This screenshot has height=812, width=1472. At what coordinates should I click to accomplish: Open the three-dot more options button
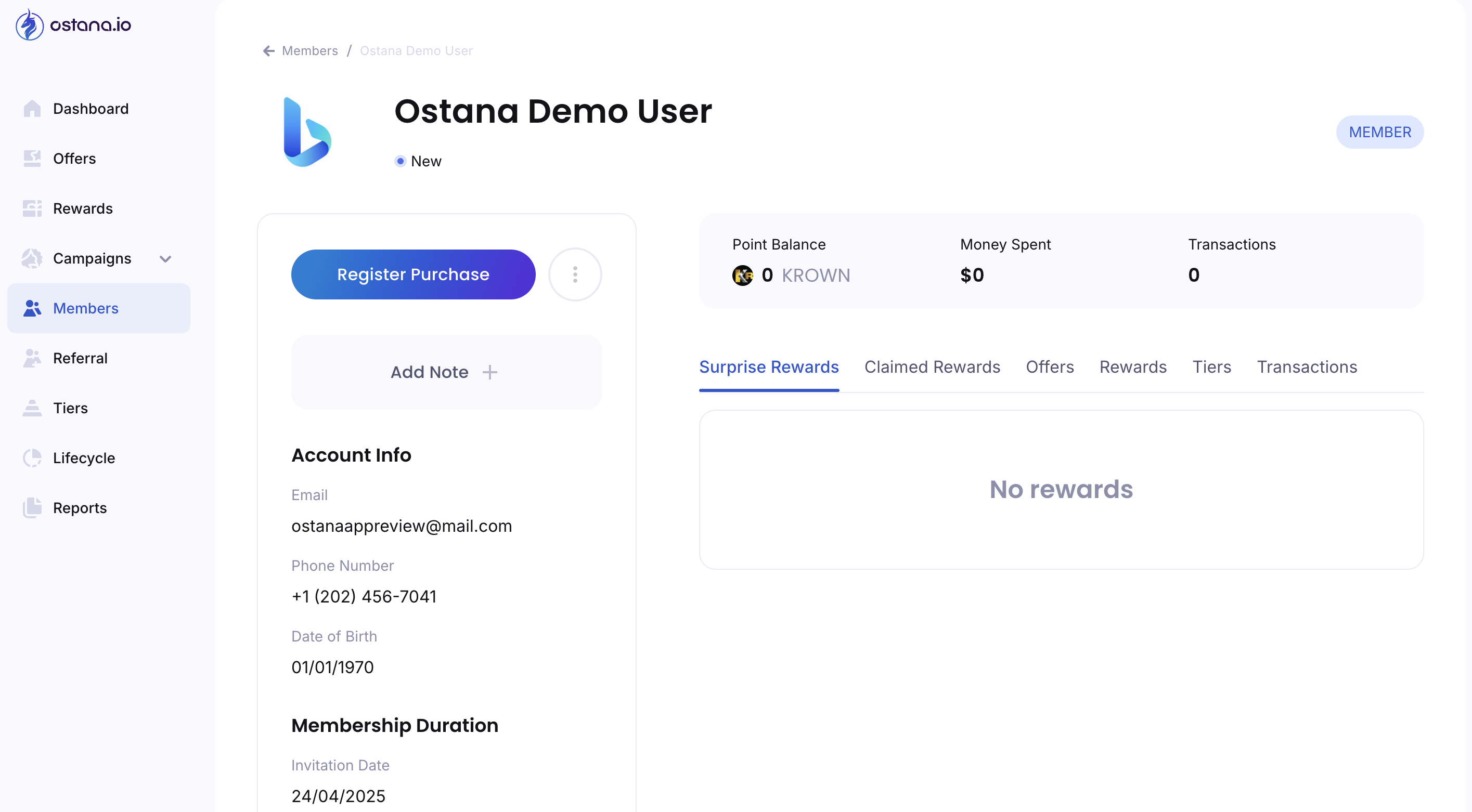tap(575, 274)
